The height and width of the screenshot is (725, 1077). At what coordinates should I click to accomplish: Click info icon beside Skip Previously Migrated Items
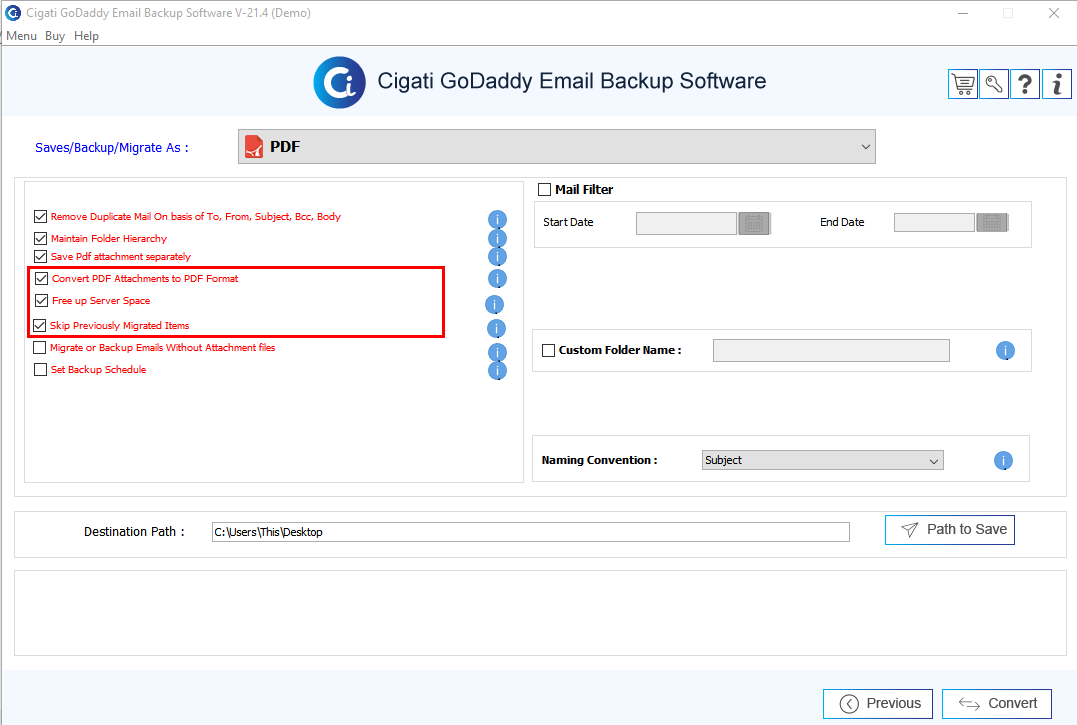pyautogui.click(x=497, y=328)
